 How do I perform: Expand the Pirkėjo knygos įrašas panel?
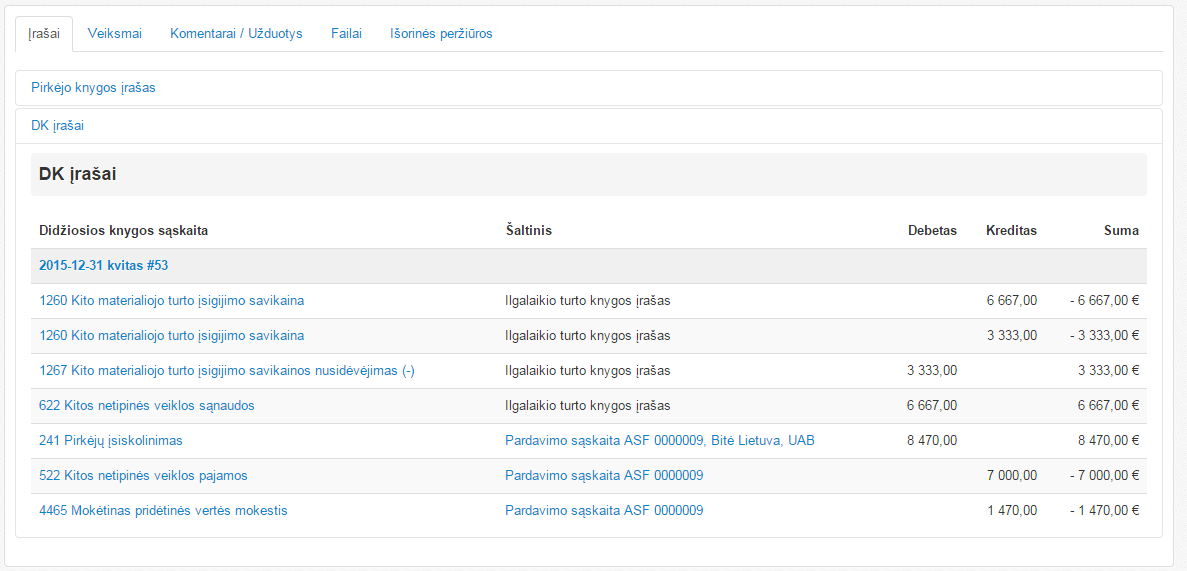pos(93,87)
